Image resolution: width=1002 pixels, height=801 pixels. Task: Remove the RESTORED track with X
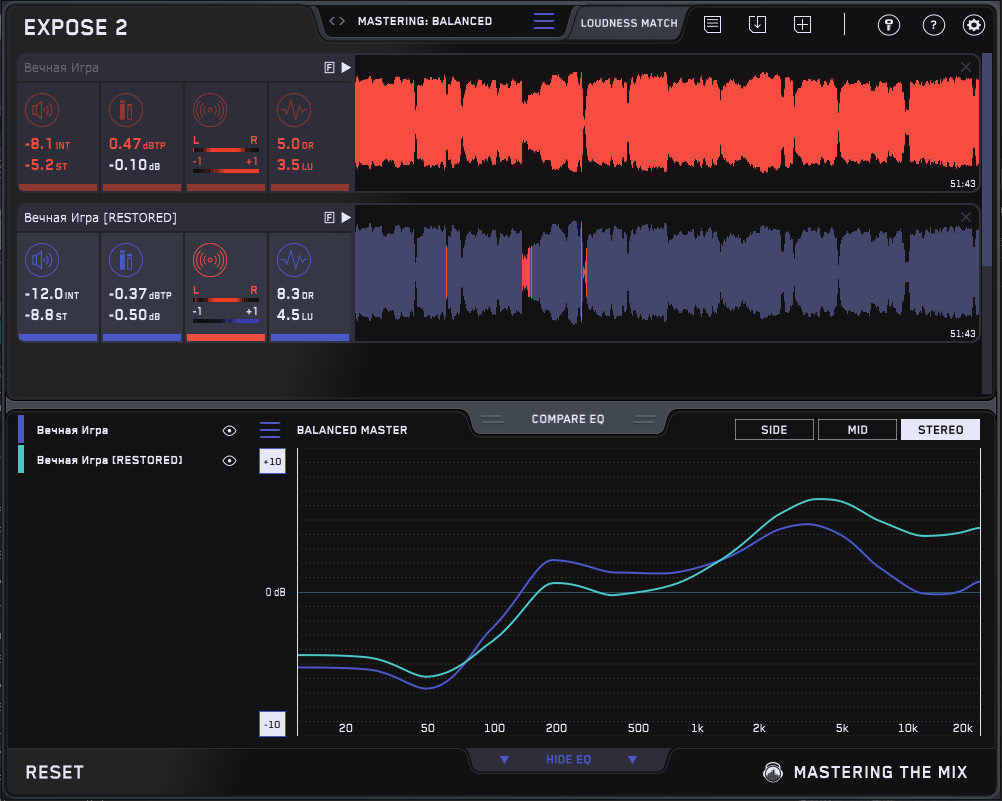coord(966,217)
